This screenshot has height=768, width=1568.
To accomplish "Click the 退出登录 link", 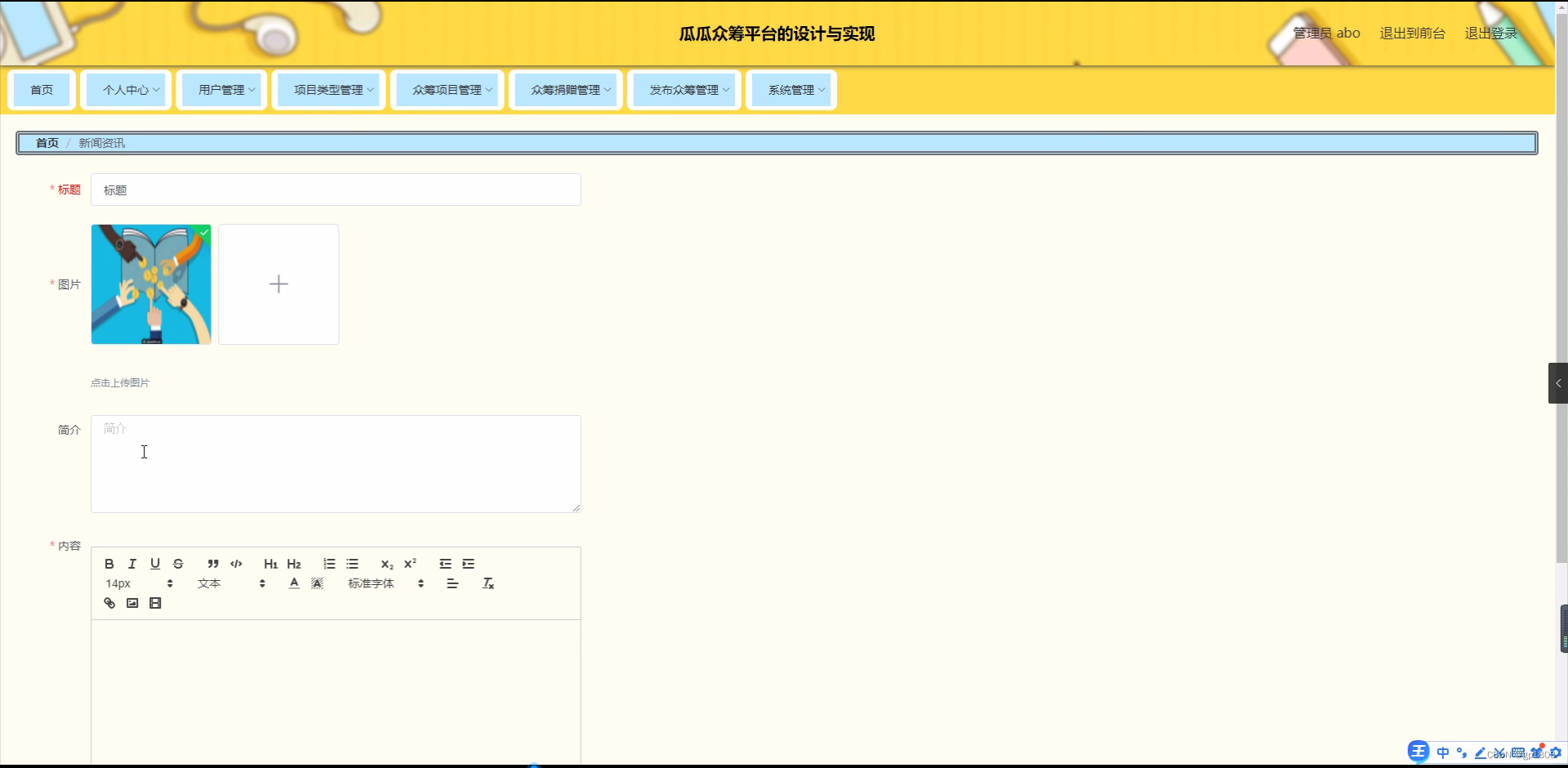I will 1489,33.
